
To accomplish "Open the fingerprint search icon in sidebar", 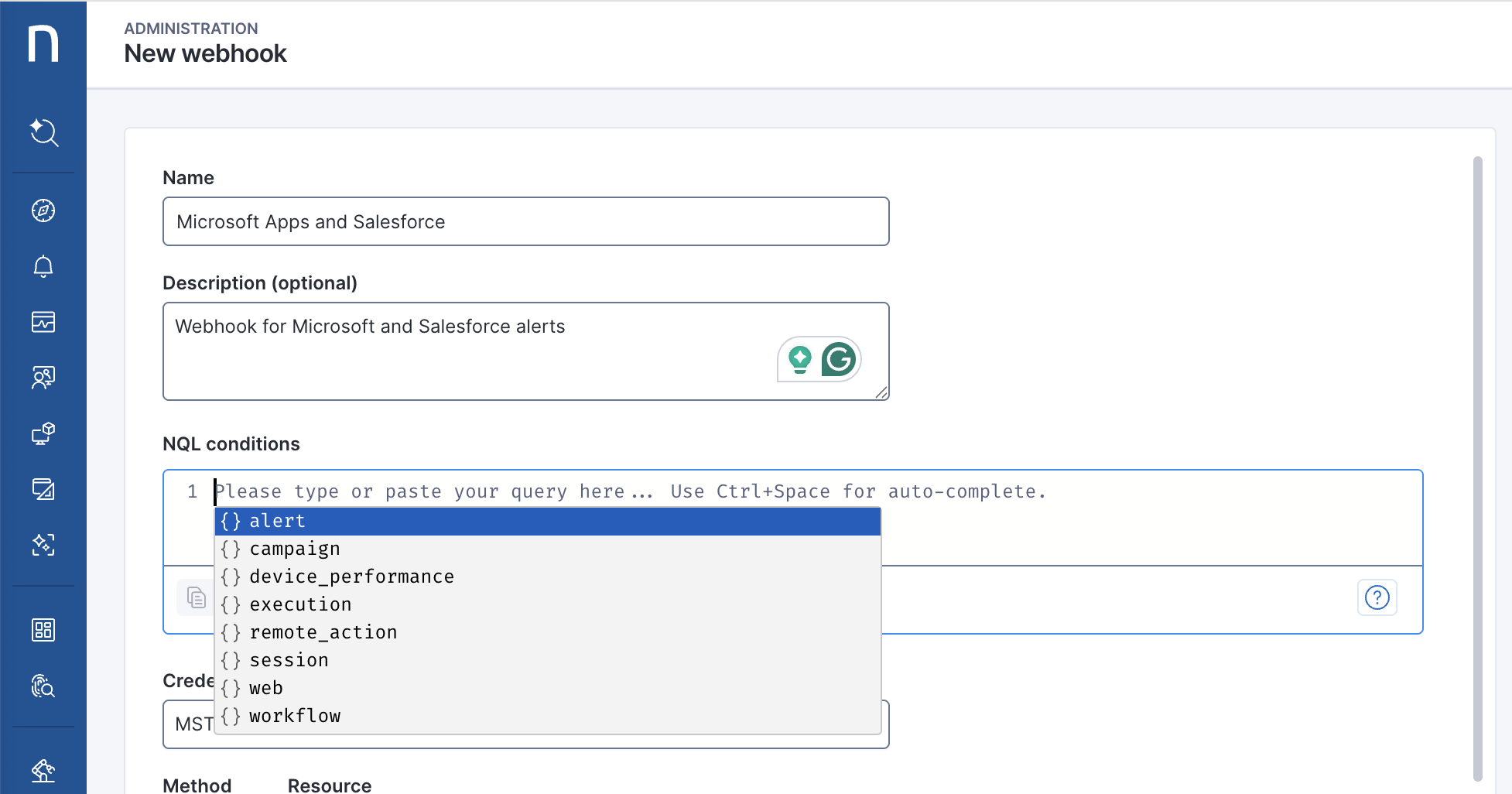I will click(x=43, y=686).
